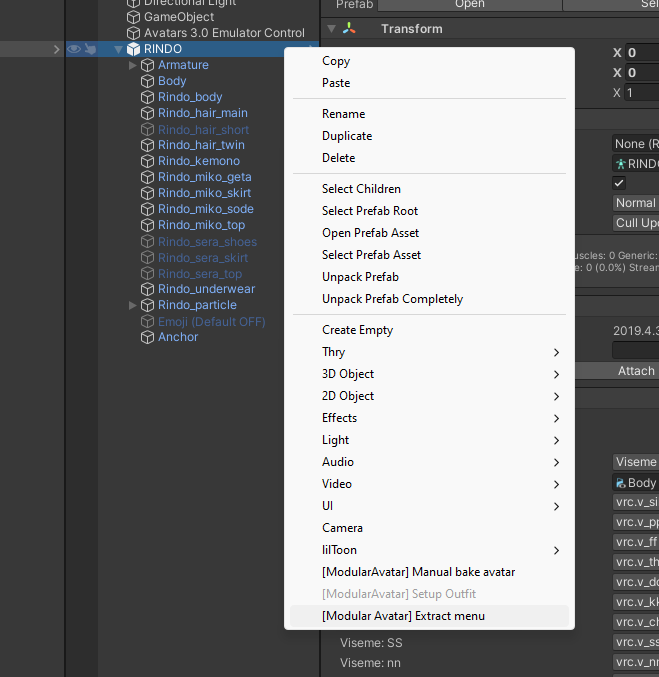Click the Rindo_particle cube icon
Image resolution: width=659 pixels, height=677 pixels.
[147, 305]
